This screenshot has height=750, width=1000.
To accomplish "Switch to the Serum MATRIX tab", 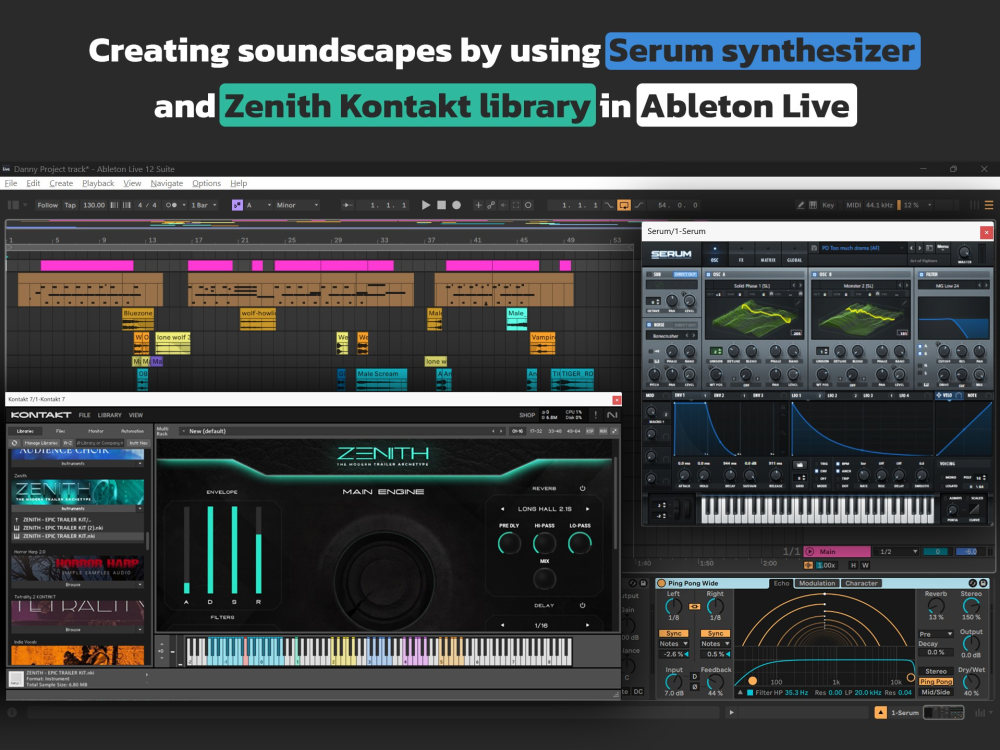I will [768, 254].
